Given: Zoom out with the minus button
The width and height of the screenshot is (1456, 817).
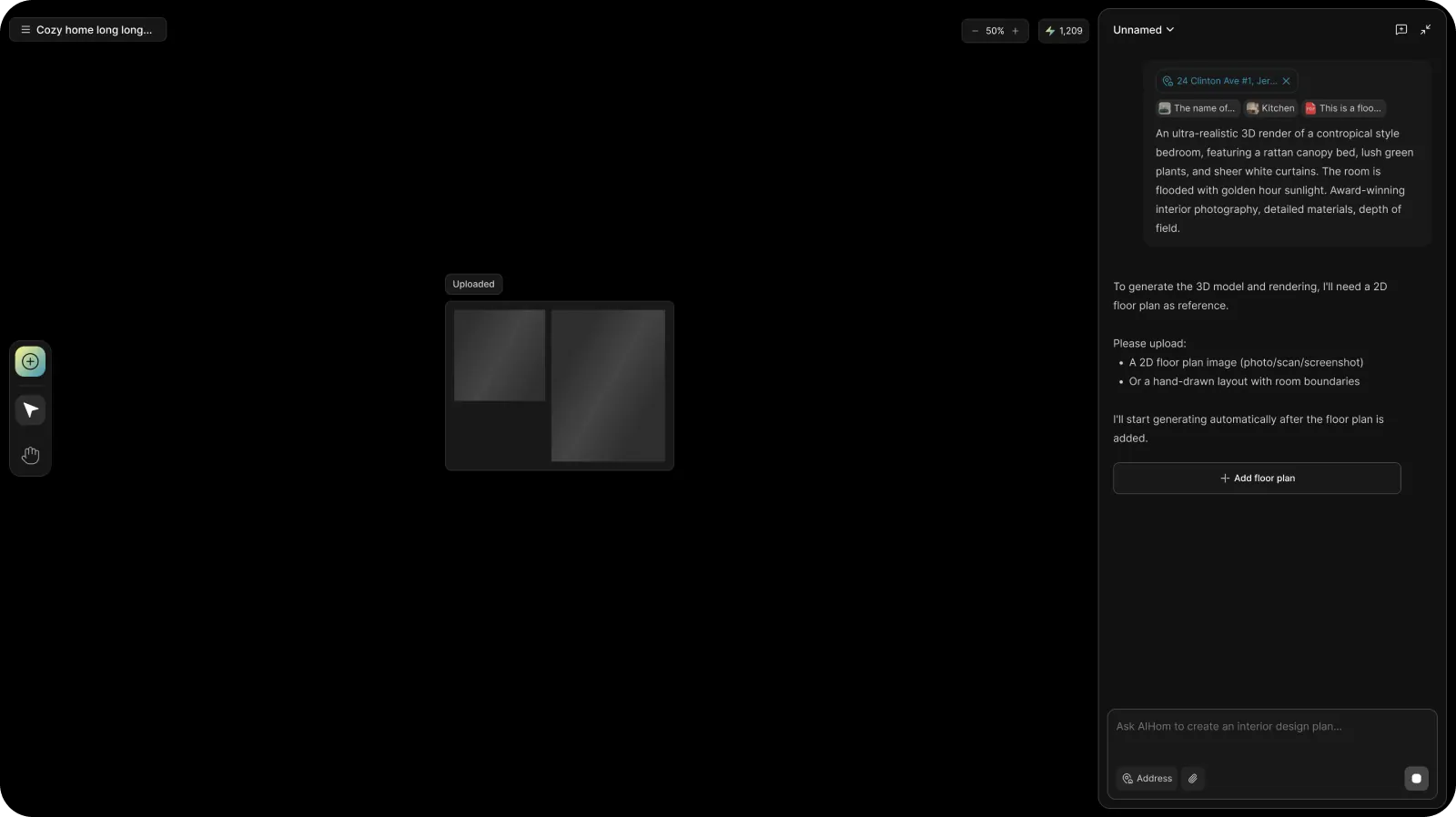Looking at the screenshot, I should pos(975,31).
